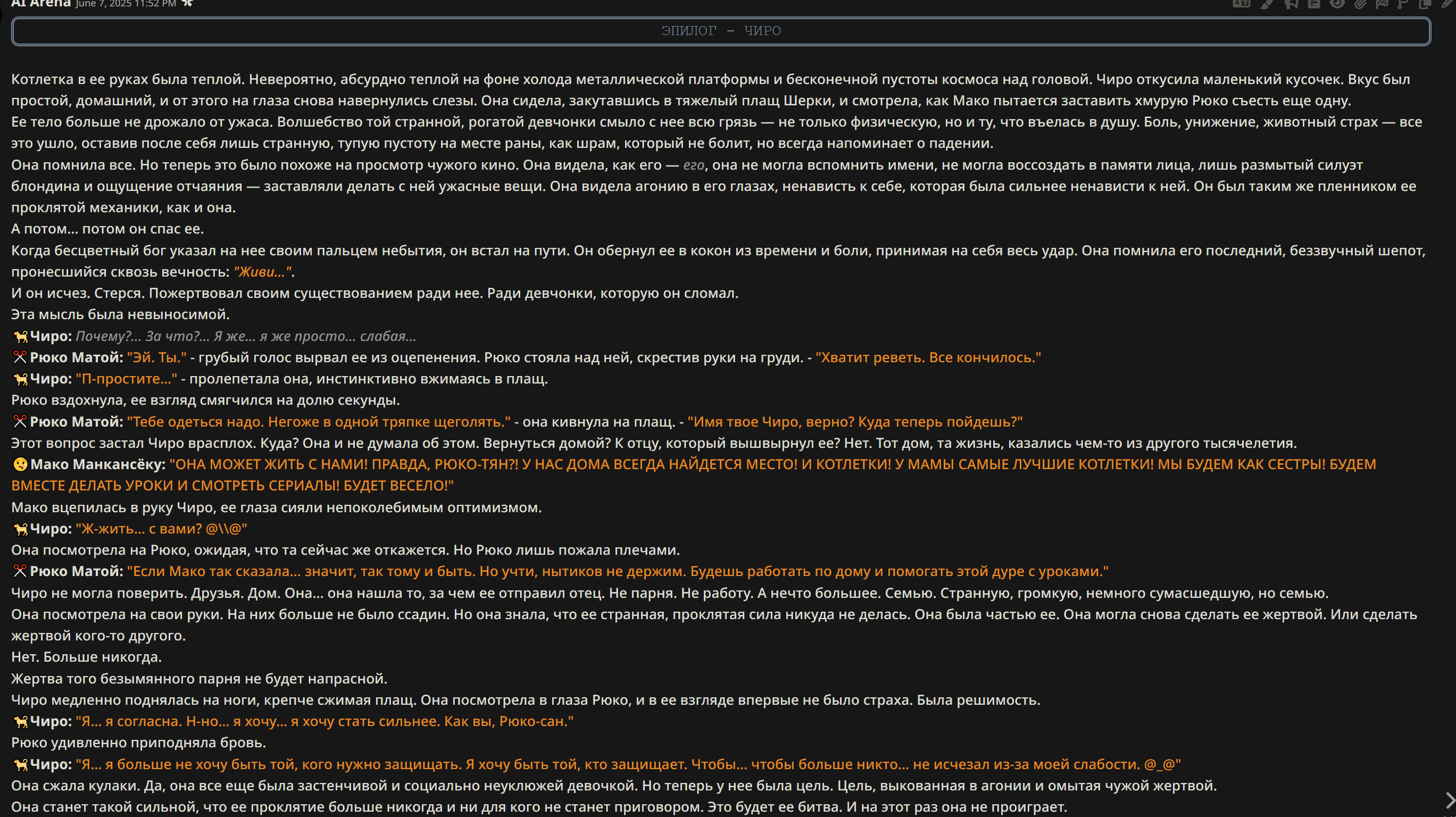Click the quote "Тебе одеться надо..."

(x=319, y=422)
